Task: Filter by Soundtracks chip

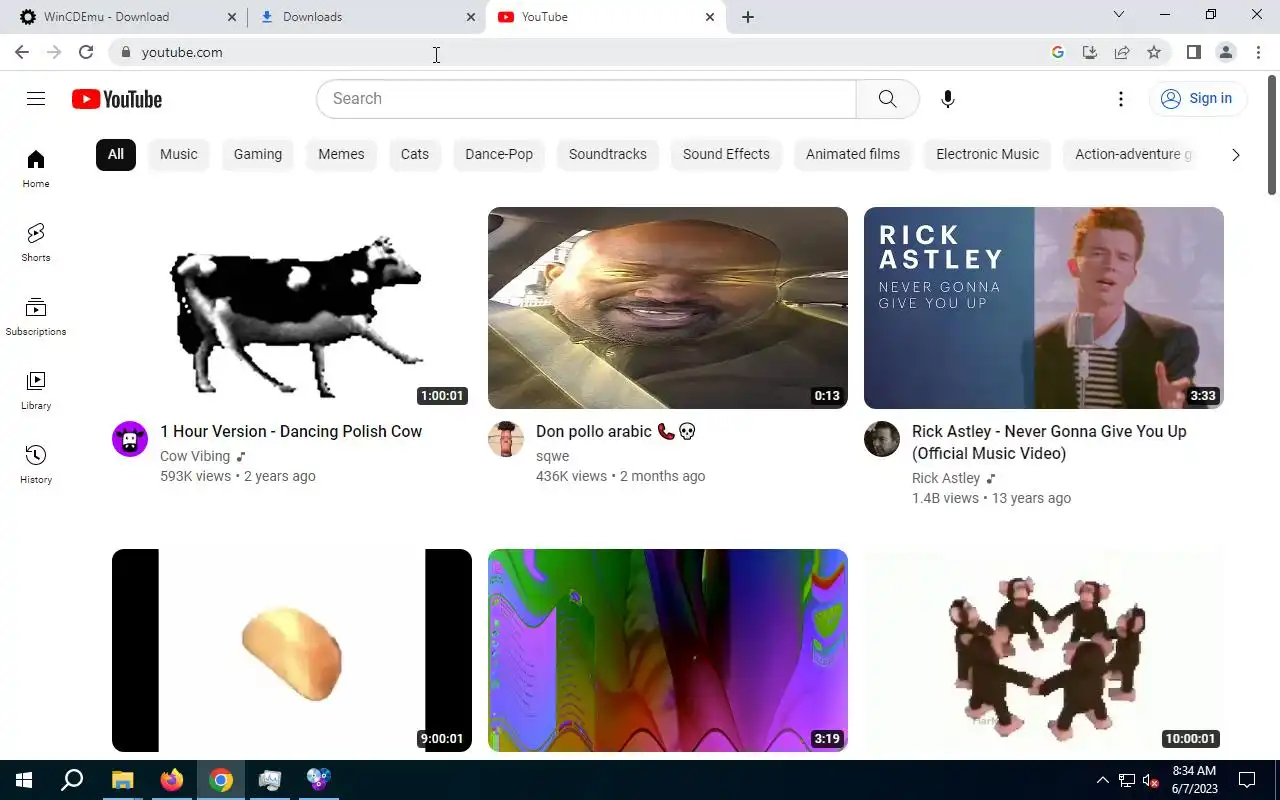Action: tap(608, 154)
